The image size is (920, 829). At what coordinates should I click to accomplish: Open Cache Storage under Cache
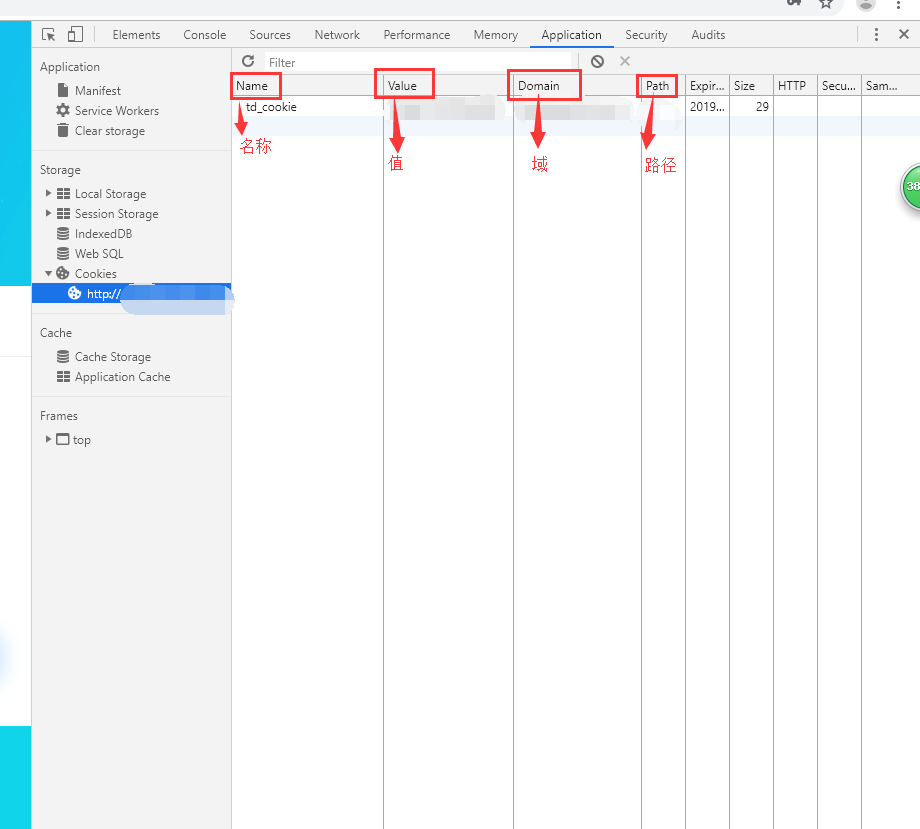coord(113,357)
